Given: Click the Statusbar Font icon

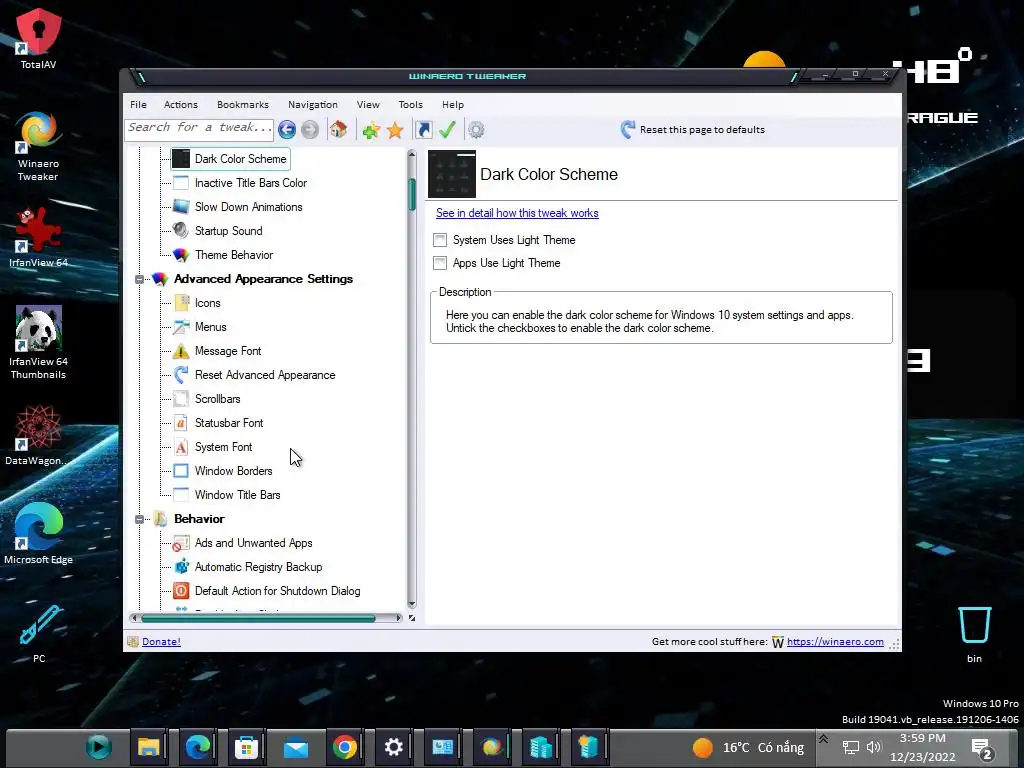Looking at the screenshot, I should (181, 423).
